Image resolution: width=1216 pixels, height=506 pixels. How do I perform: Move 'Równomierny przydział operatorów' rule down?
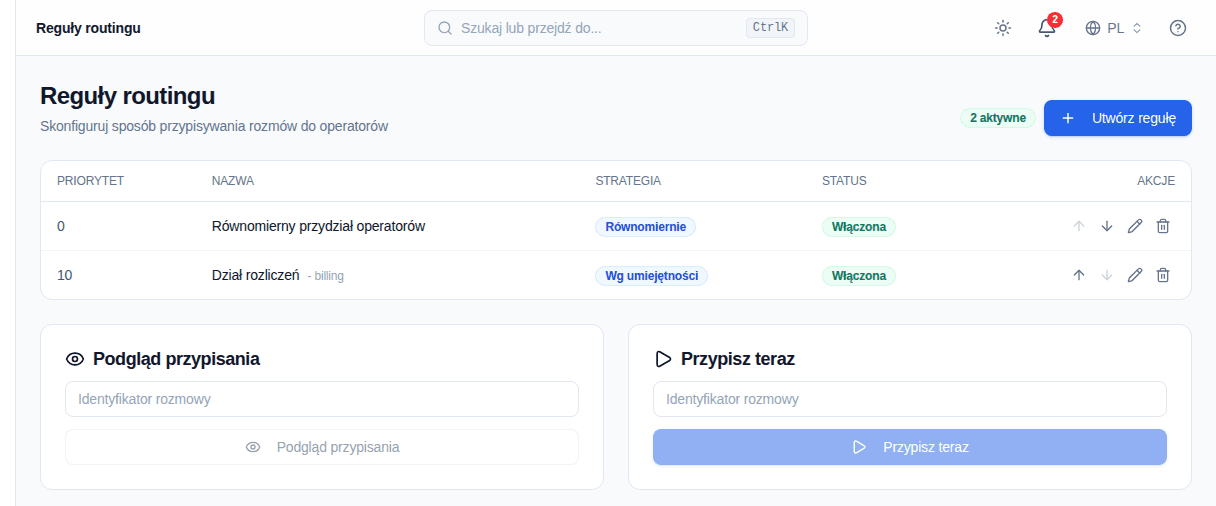click(1107, 226)
